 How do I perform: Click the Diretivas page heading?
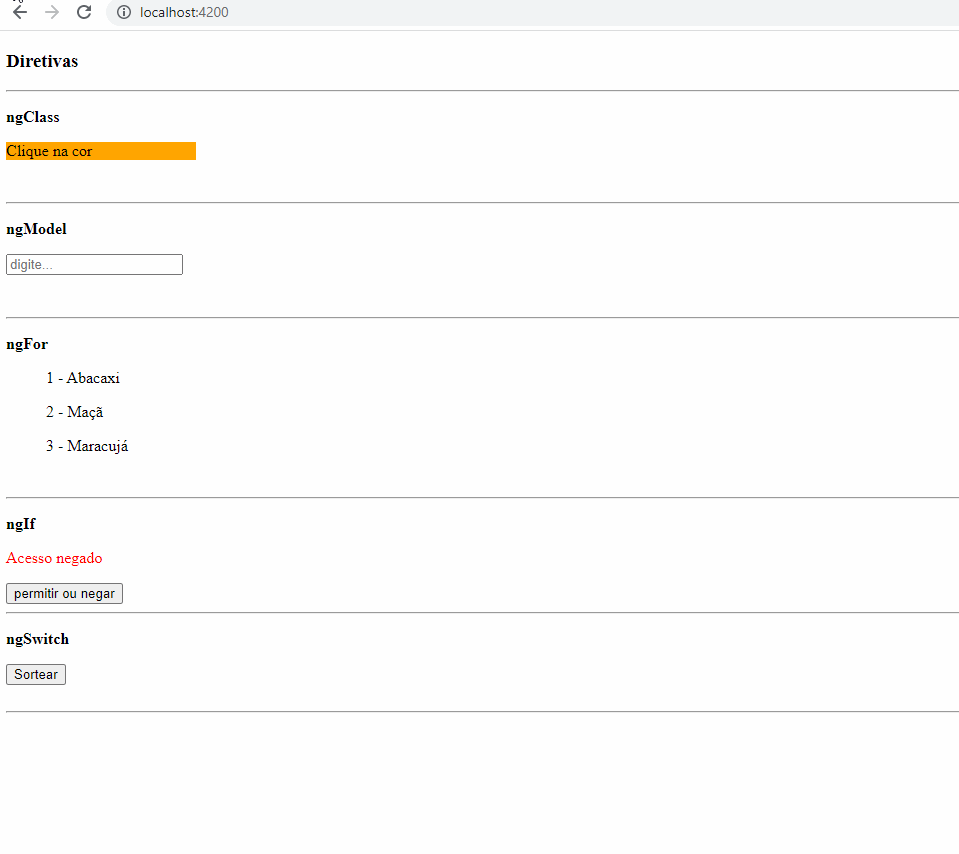point(42,61)
